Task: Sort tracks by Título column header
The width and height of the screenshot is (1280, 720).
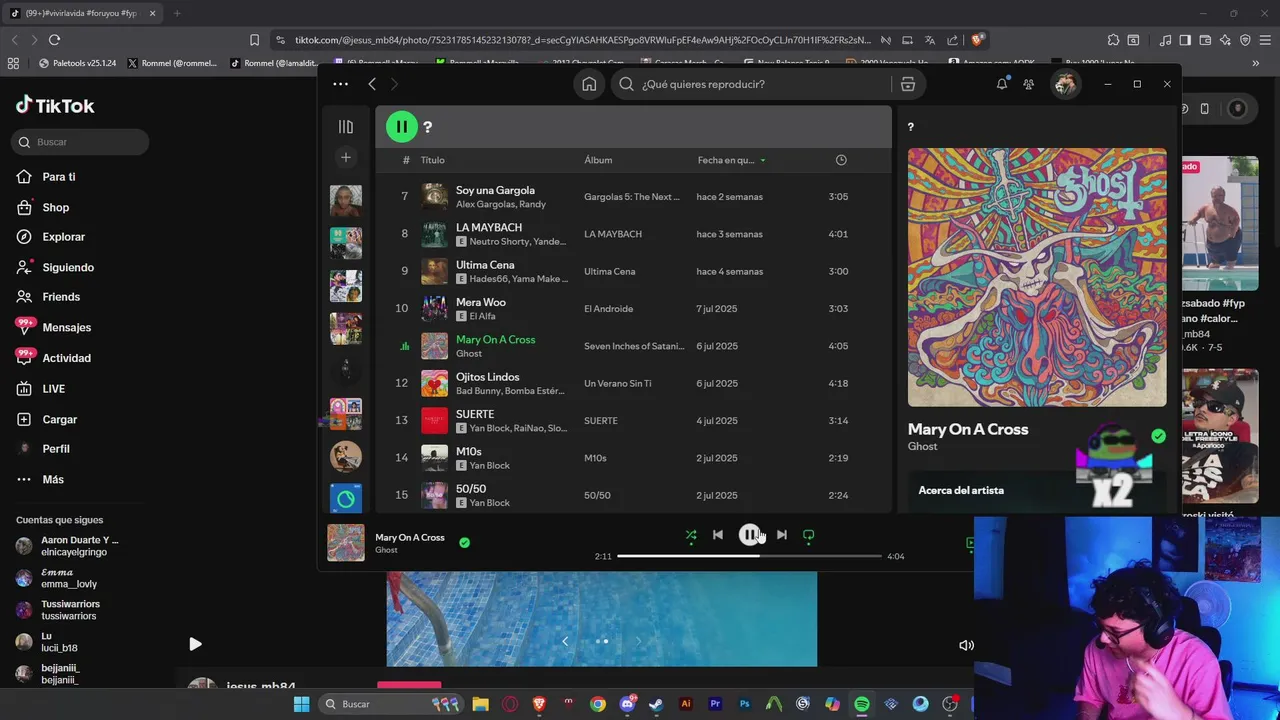Action: pyautogui.click(x=432, y=160)
